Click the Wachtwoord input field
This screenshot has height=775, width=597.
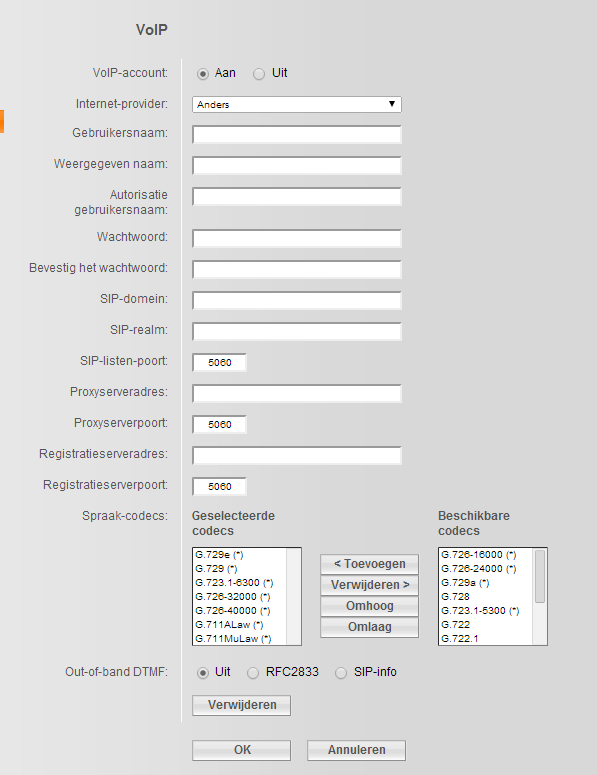[297, 238]
